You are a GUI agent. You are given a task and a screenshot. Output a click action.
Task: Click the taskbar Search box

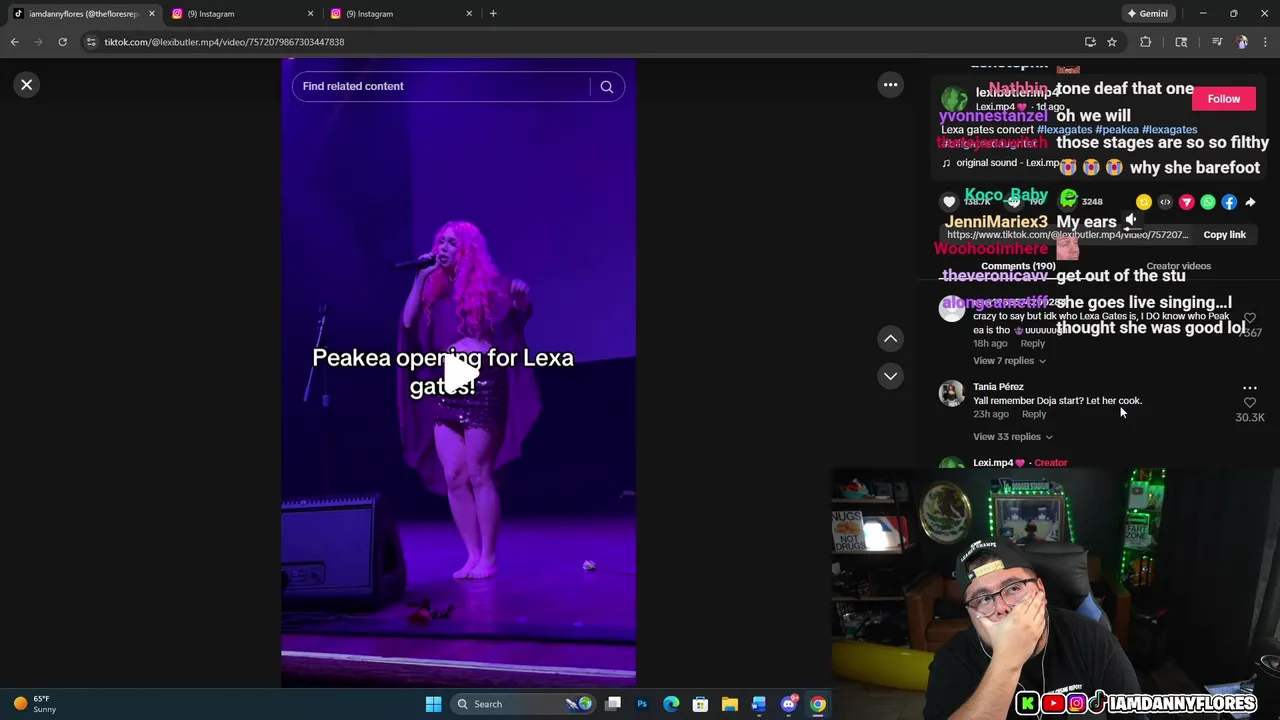click(521, 704)
